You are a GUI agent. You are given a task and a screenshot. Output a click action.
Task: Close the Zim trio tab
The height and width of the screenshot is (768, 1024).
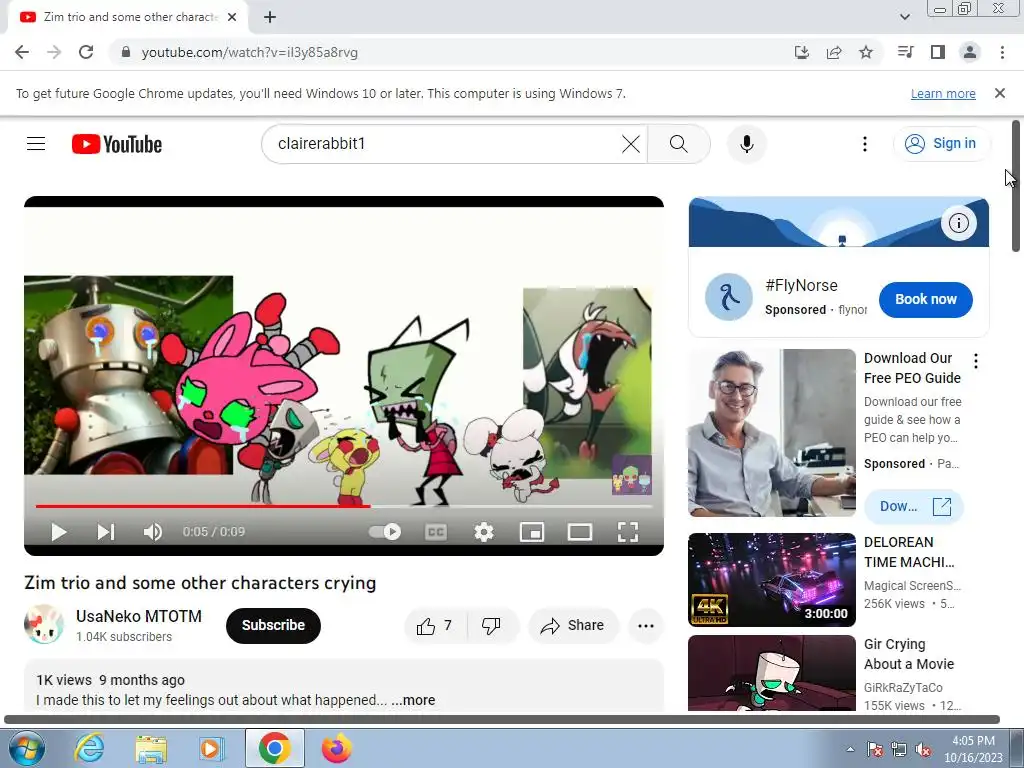click(232, 18)
